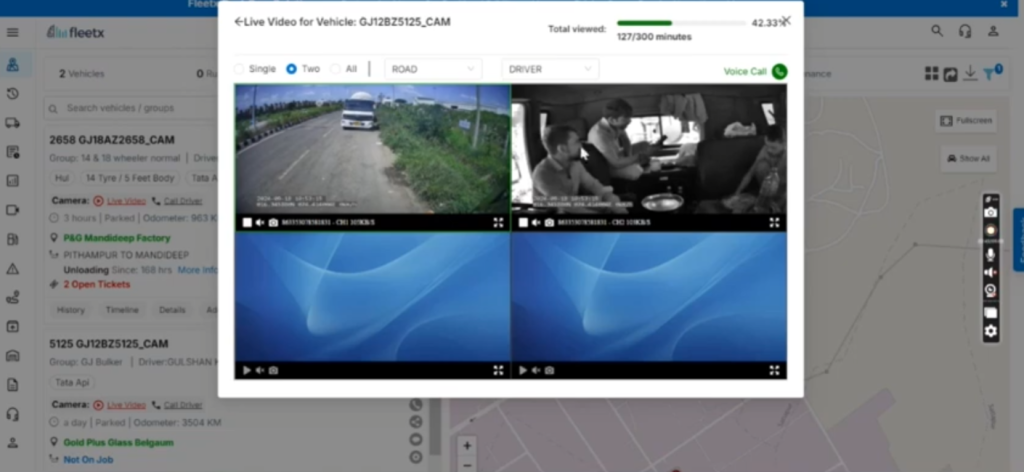
Task: Click the settings gear in recorder toolbar
Action: tap(991, 331)
